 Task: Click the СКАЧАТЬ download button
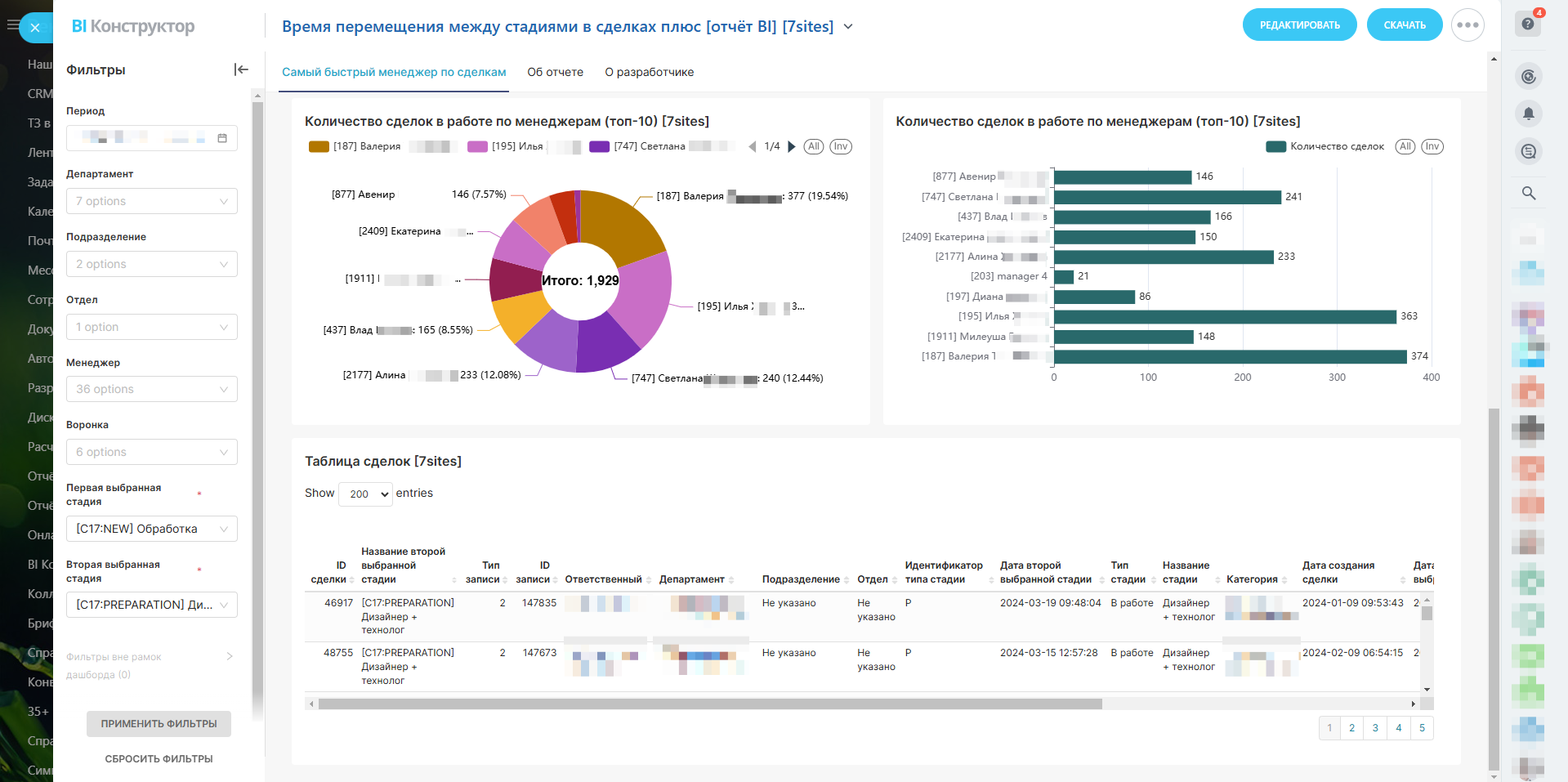pyautogui.click(x=1404, y=25)
